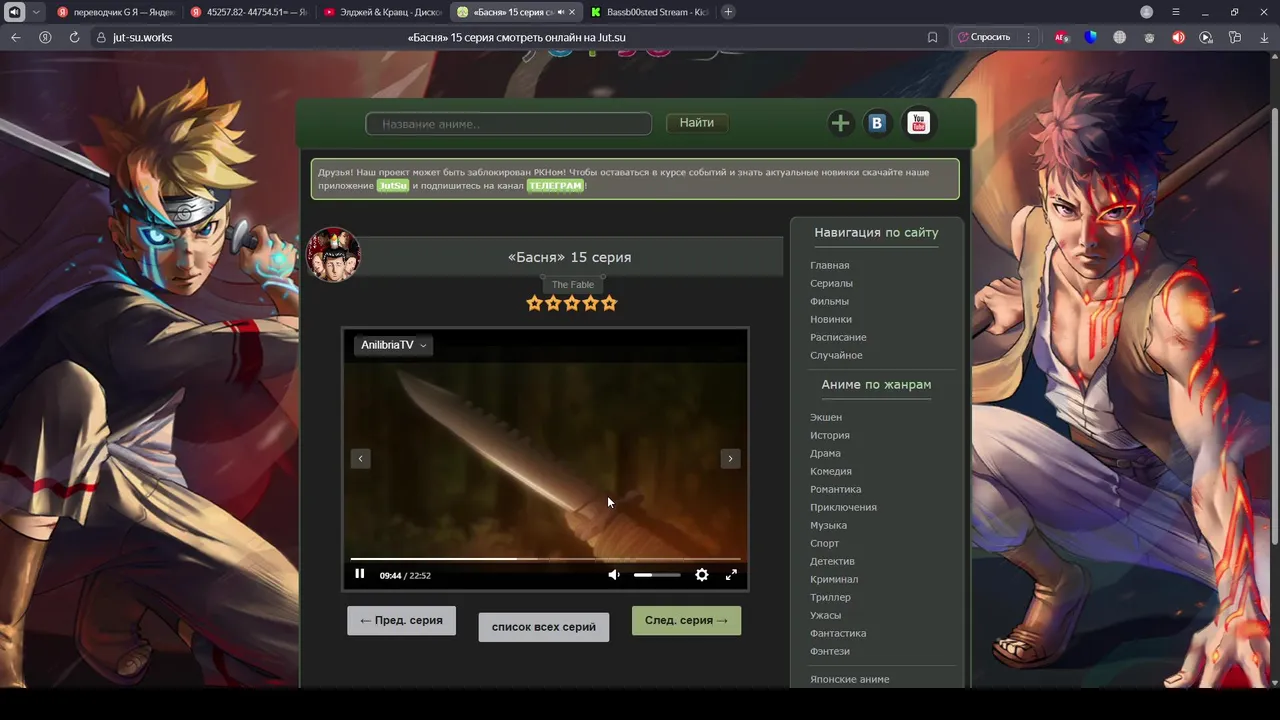Bookmark this page
Viewport: 1280px width, 720px height.
[932, 37]
